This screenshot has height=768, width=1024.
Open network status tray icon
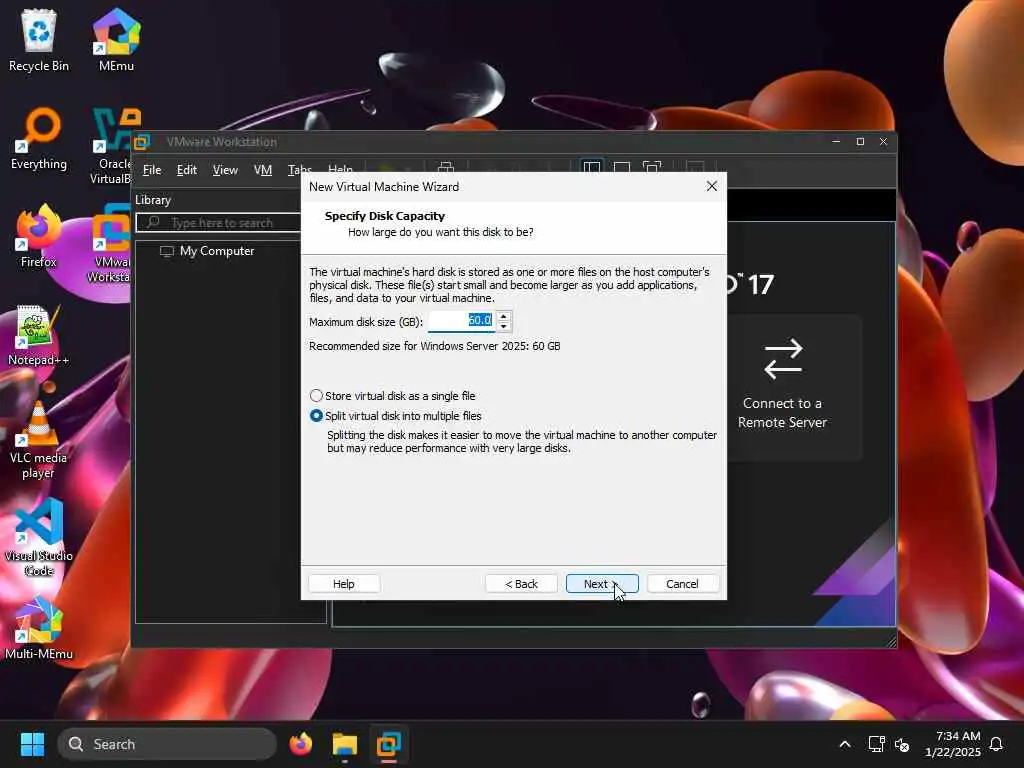(x=876, y=744)
